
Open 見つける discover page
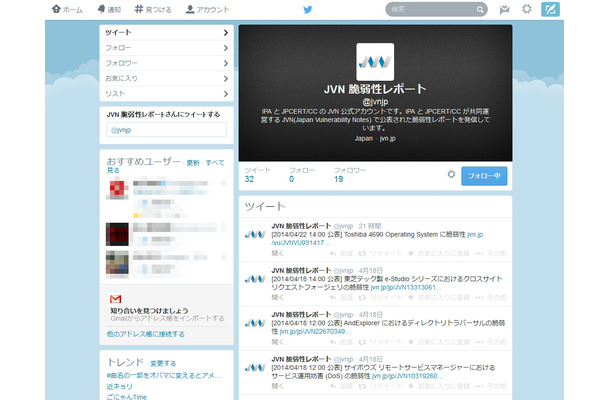[153, 9]
